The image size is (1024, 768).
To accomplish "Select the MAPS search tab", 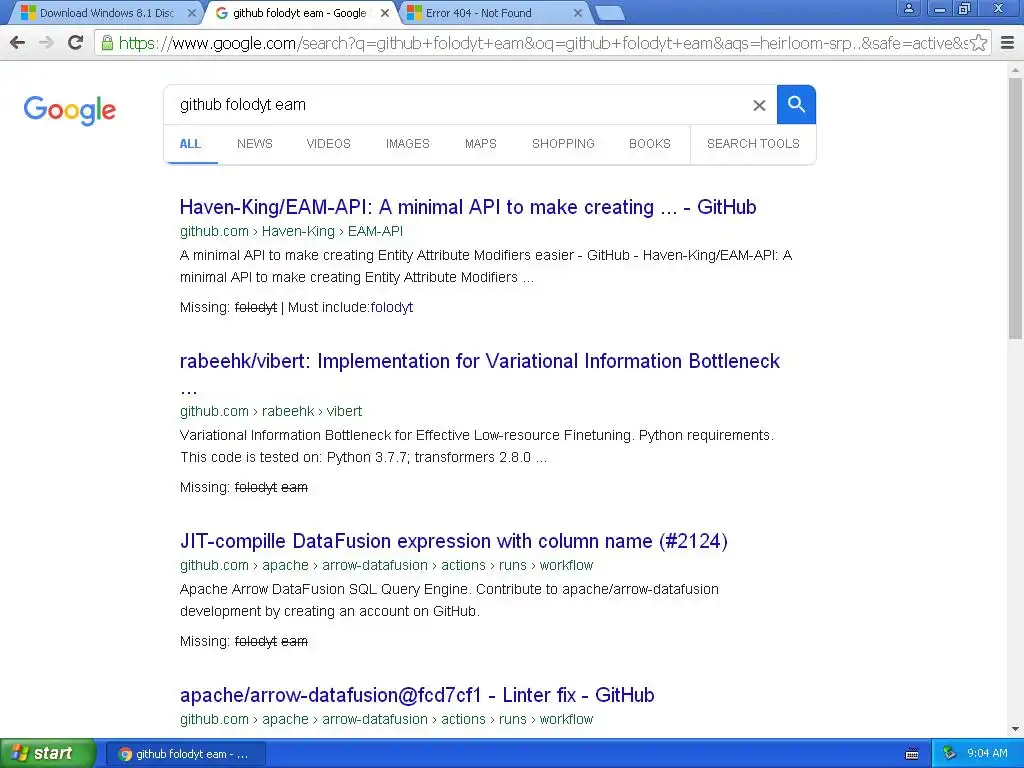I will pos(481,144).
